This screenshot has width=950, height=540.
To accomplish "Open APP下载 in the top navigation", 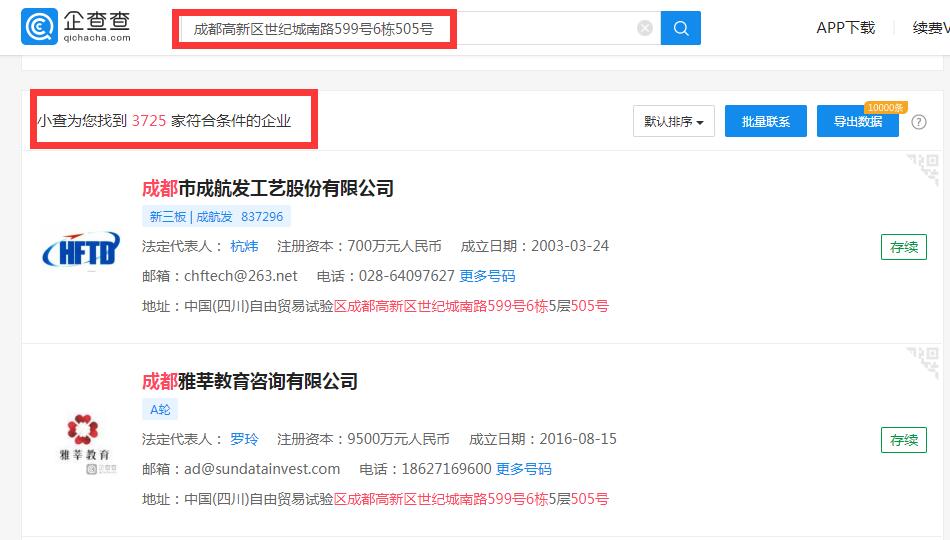I will click(x=845, y=28).
